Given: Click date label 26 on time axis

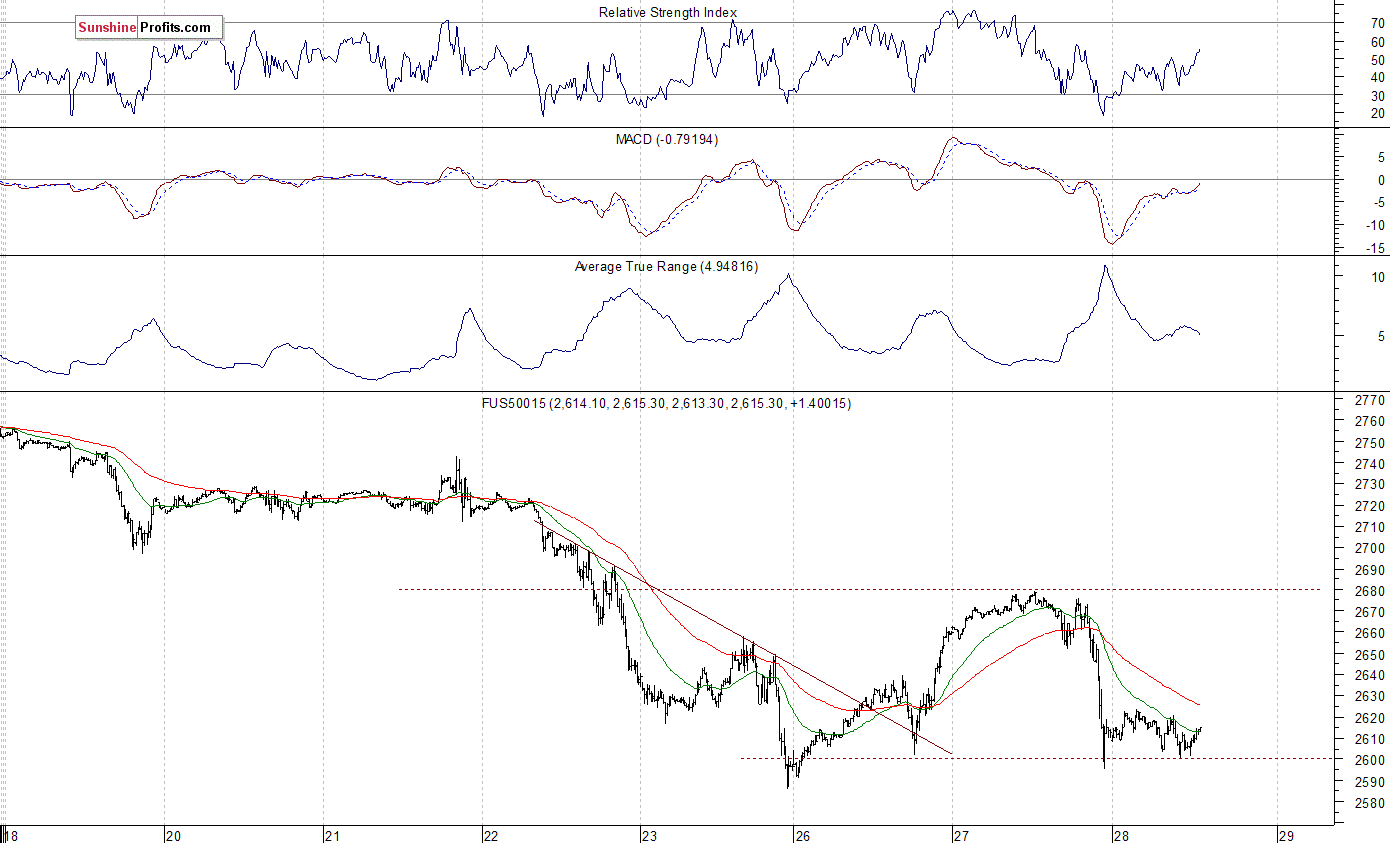Looking at the screenshot, I should (x=803, y=835).
